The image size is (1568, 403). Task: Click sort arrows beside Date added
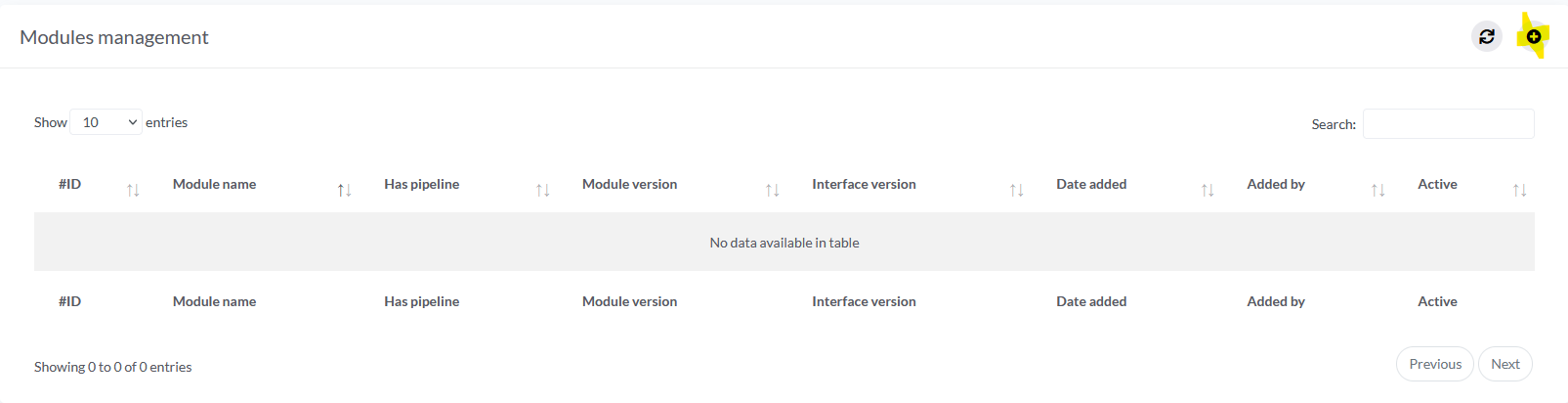click(1208, 190)
